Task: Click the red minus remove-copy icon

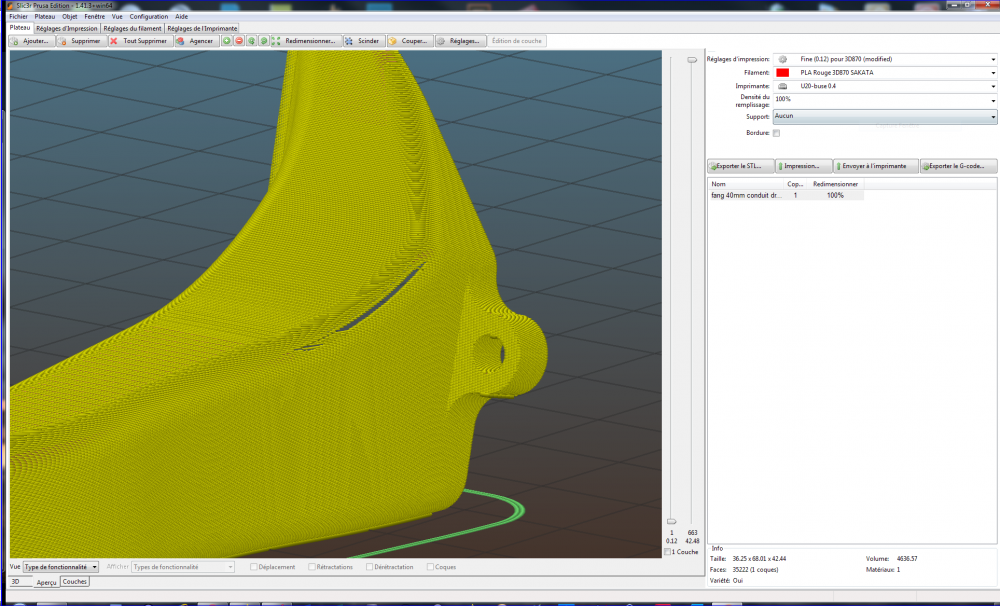Action: point(239,41)
